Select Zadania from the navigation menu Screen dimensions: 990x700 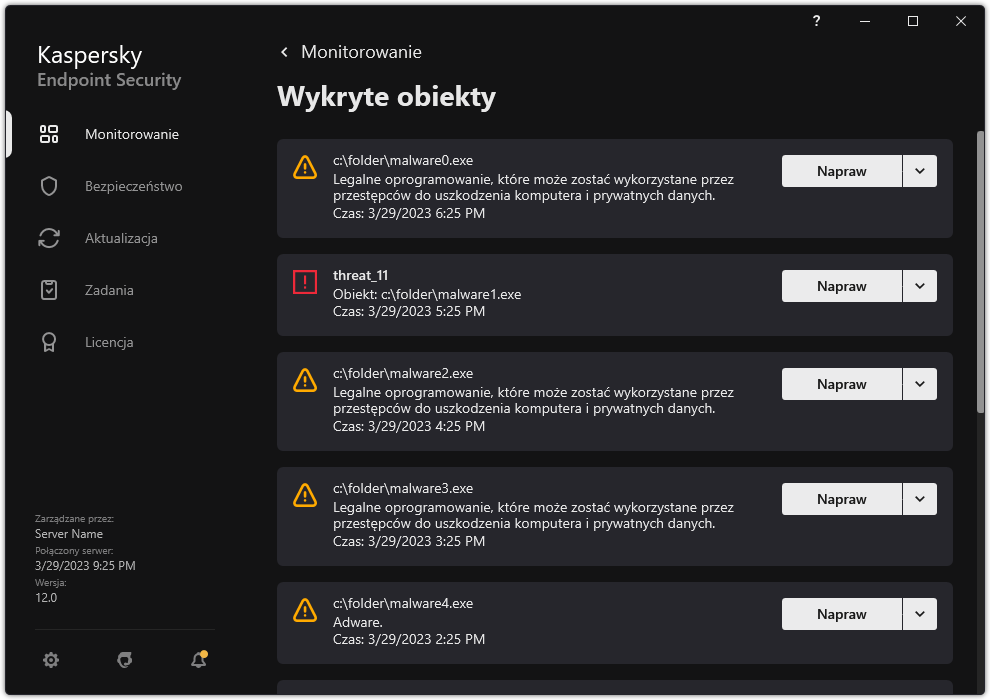pos(108,289)
